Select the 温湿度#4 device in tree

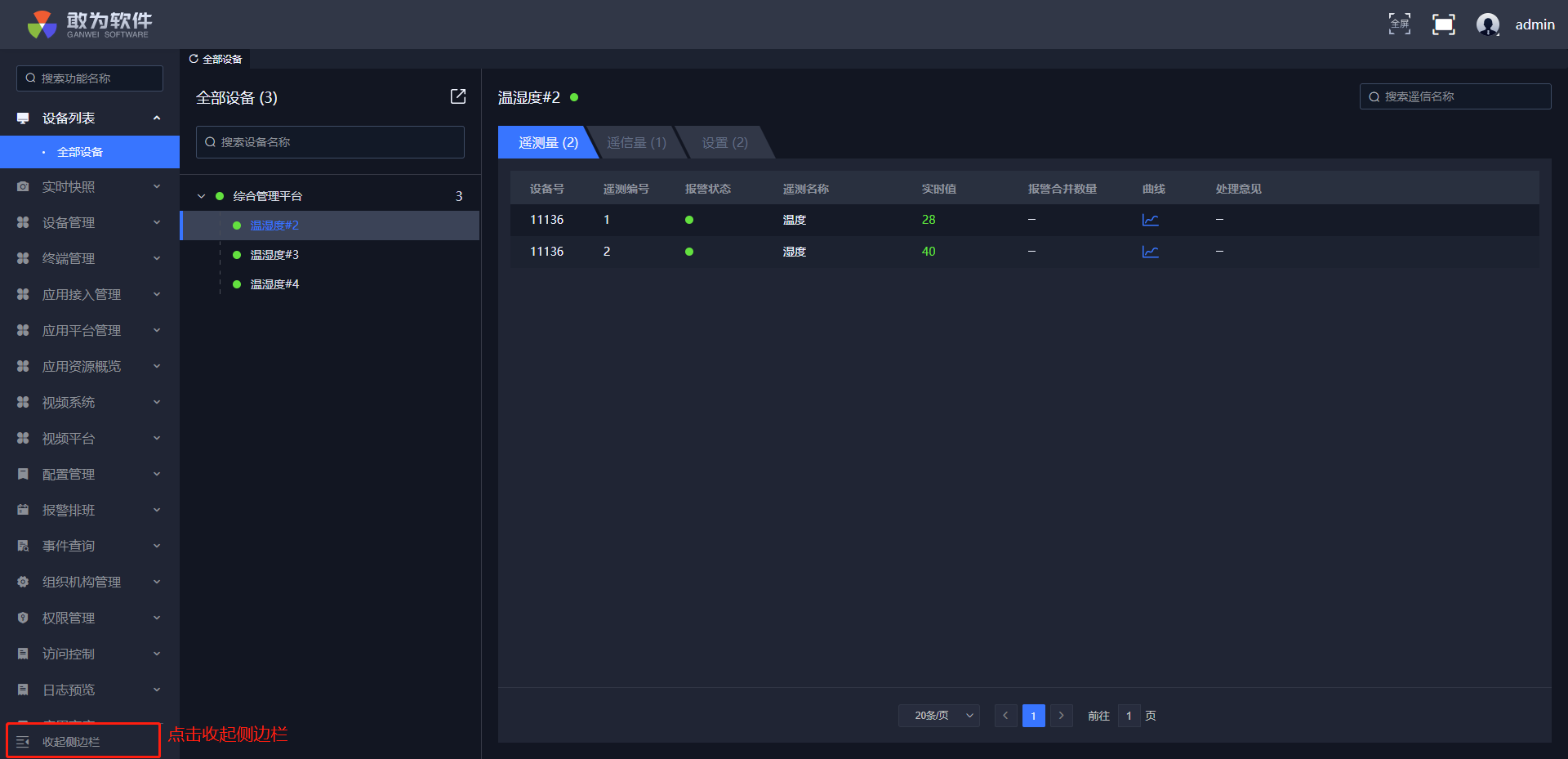[x=274, y=284]
